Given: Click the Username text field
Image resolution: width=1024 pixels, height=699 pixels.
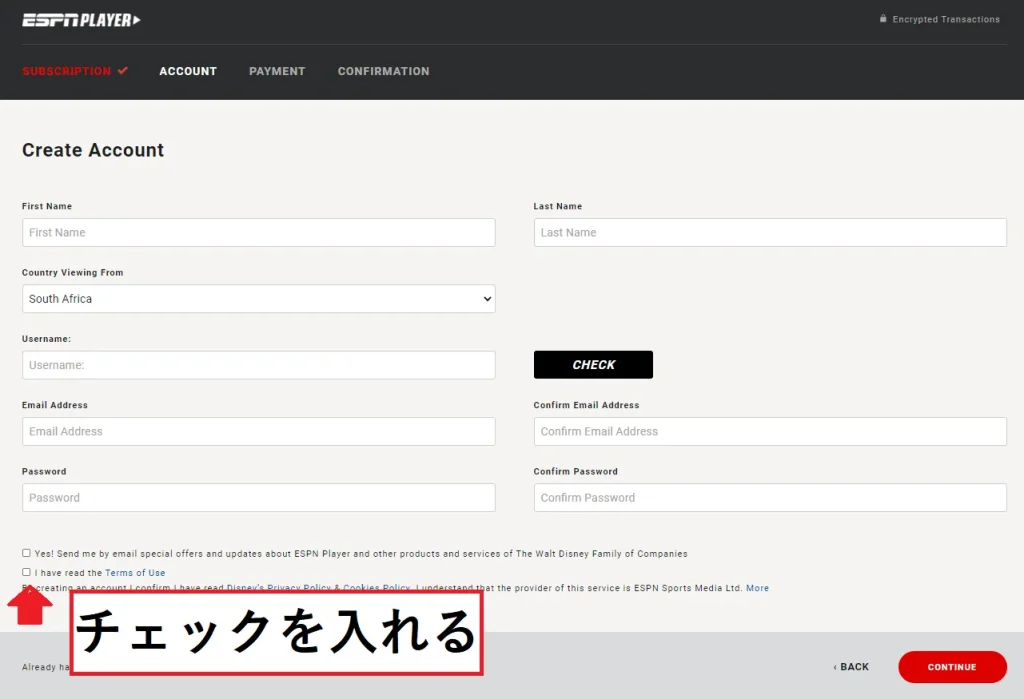Looking at the screenshot, I should (x=259, y=365).
